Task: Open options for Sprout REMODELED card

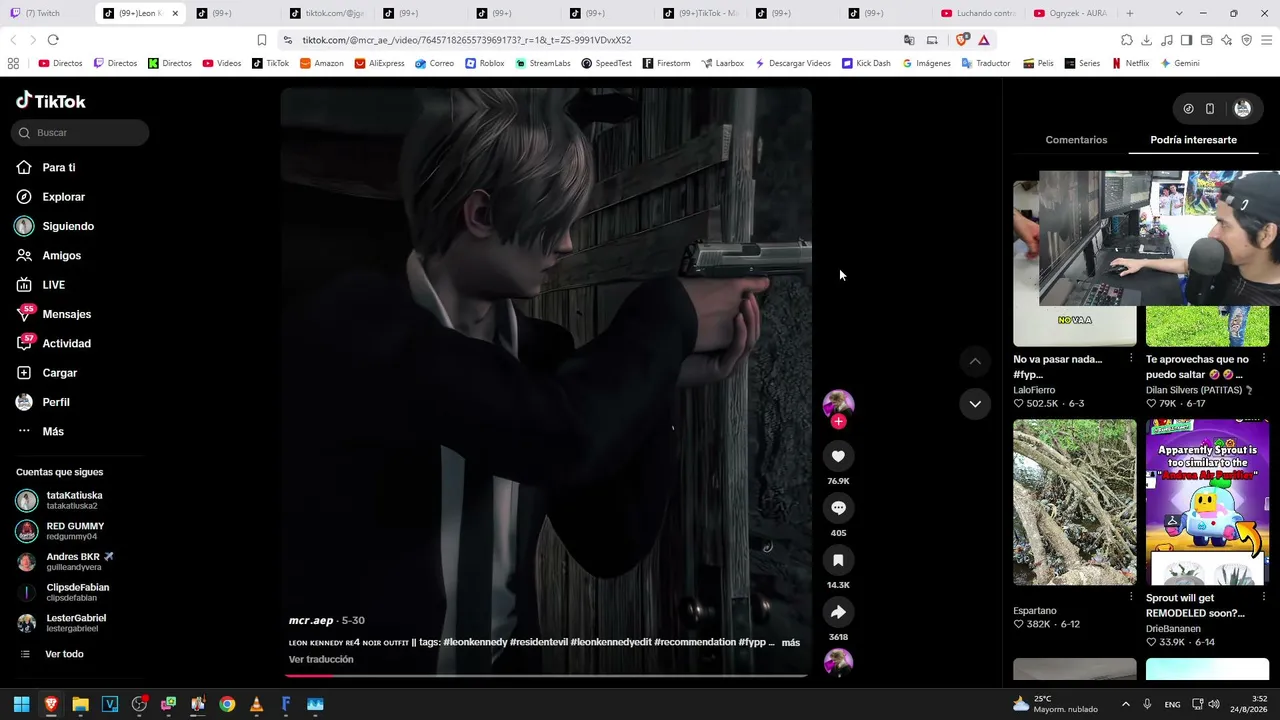Action: [x=1264, y=598]
